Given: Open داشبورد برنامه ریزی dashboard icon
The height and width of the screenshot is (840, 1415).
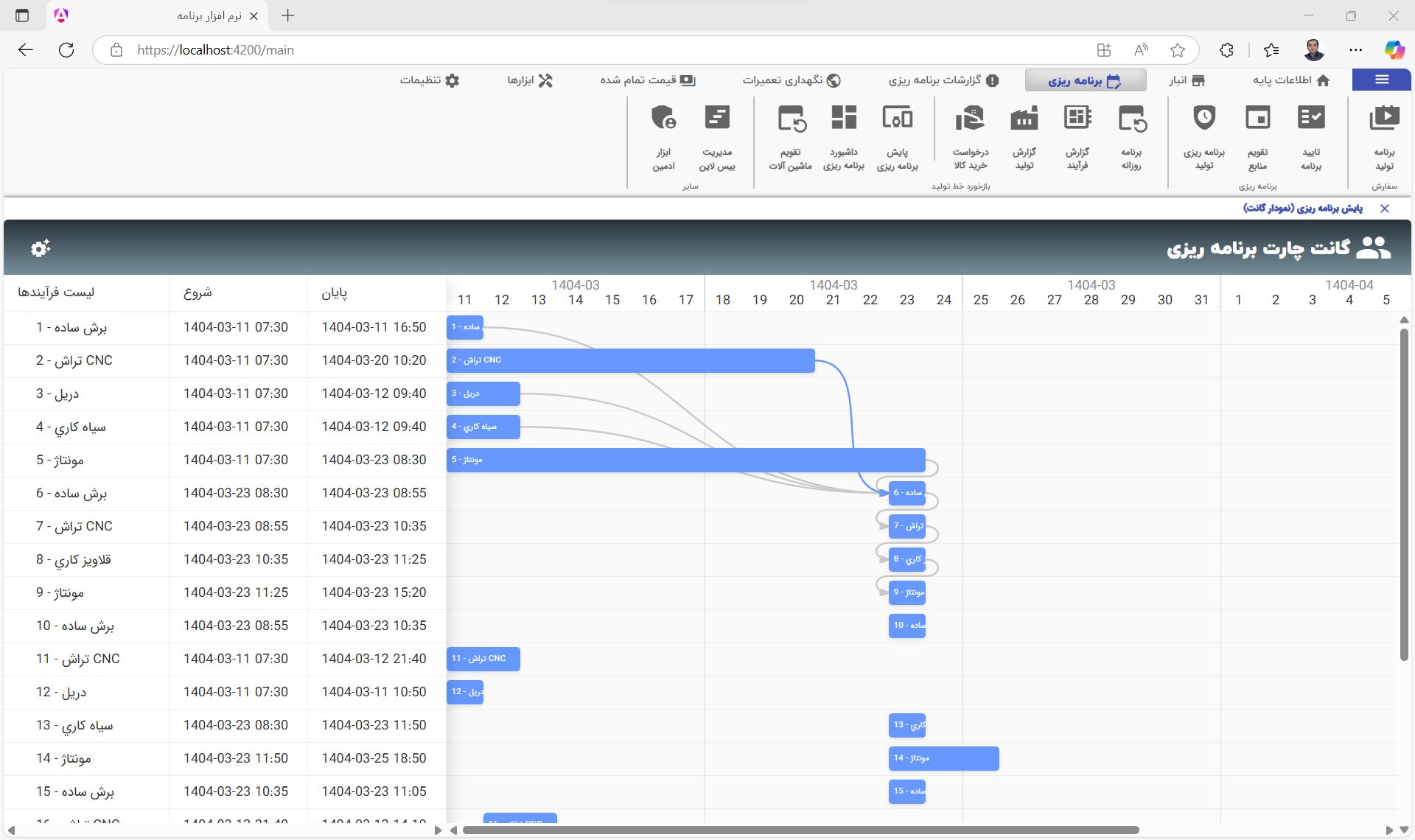Looking at the screenshot, I should [x=844, y=119].
